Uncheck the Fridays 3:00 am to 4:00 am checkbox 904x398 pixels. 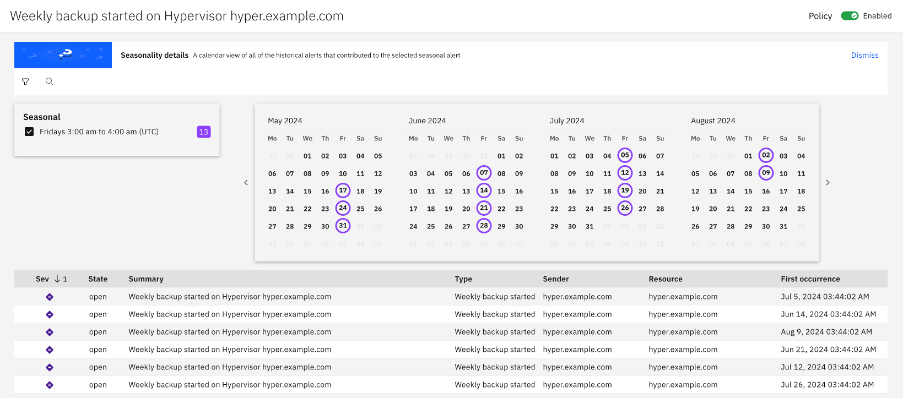(29, 132)
